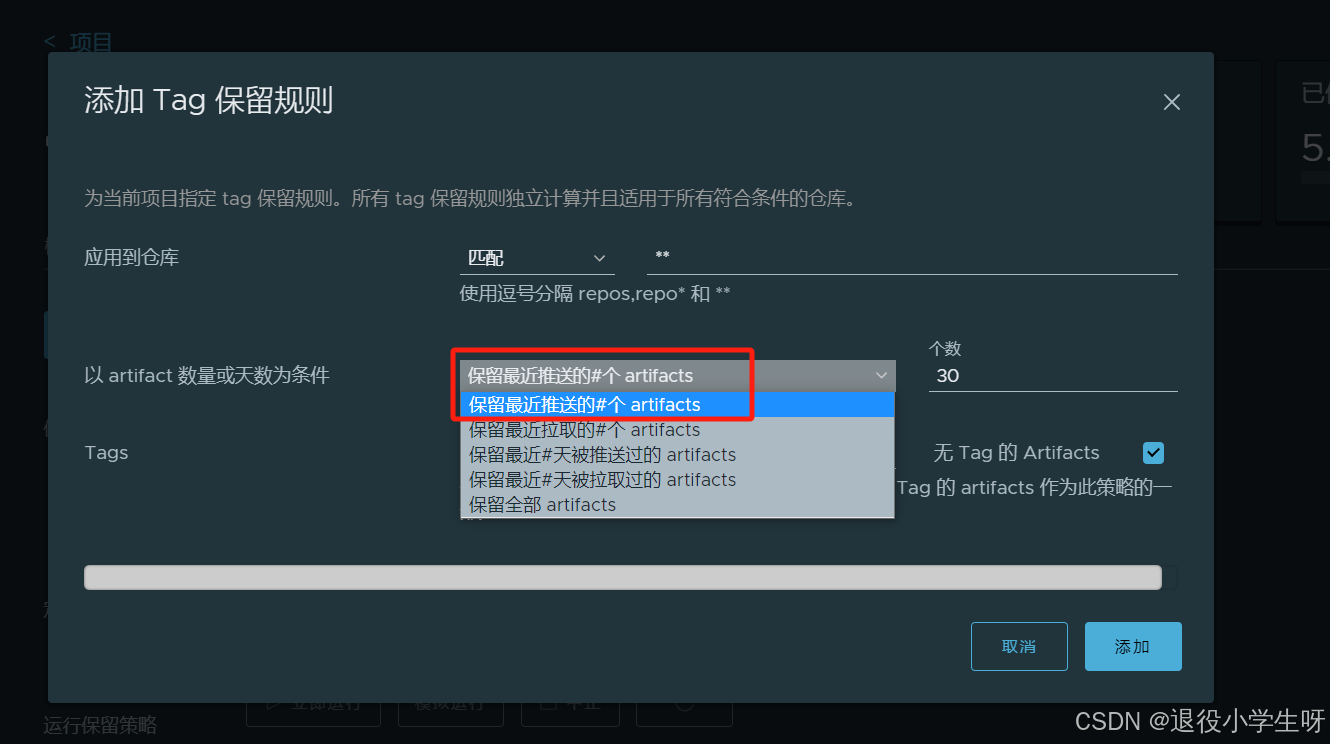Click the 模拟运行 dry-run button
The height and width of the screenshot is (744, 1330).
click(450, 706)
